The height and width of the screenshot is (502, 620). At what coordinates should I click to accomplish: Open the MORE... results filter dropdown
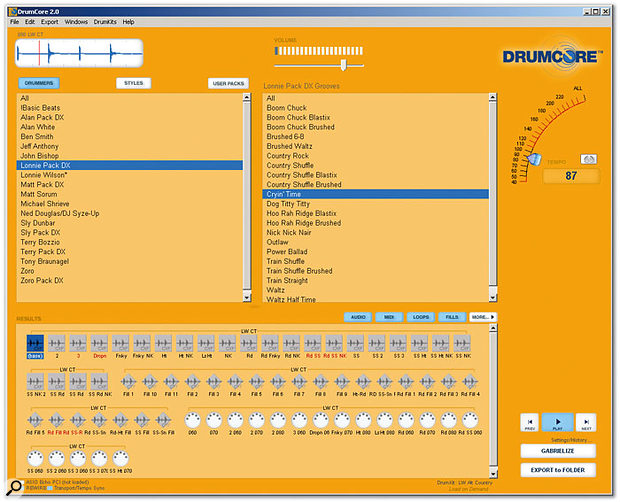tap(483, 317)
